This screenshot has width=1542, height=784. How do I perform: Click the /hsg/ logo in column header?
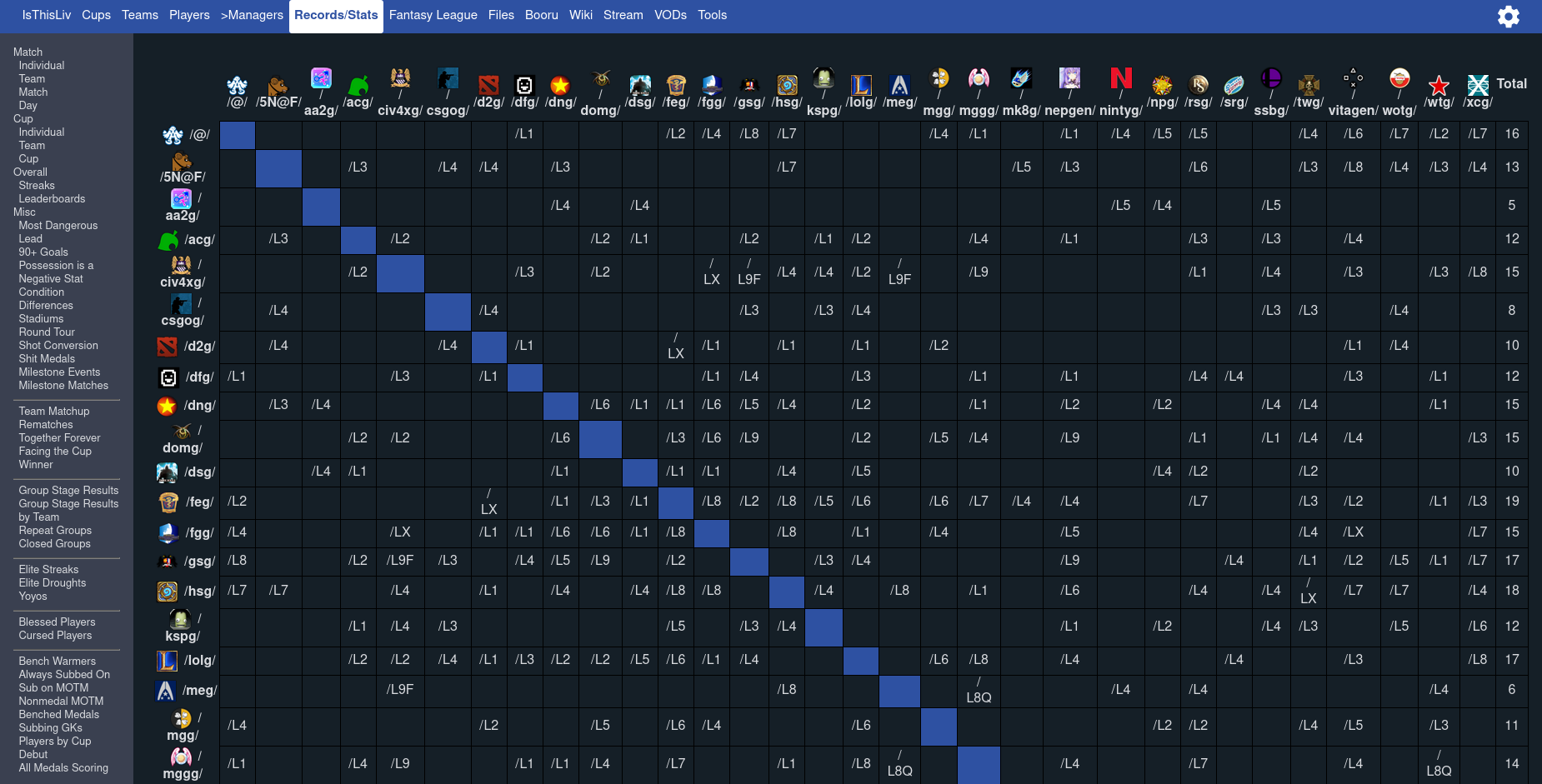click(787, 85)
